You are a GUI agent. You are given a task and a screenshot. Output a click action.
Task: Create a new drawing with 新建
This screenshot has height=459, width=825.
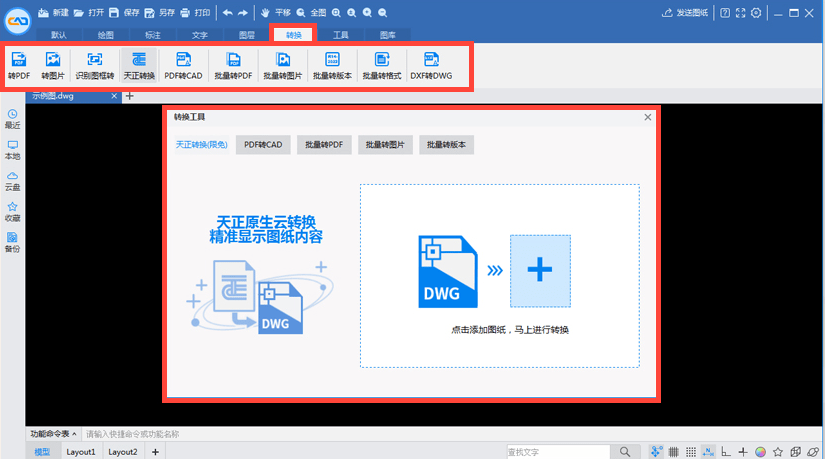pyautogui.click(x=54, y=13)
